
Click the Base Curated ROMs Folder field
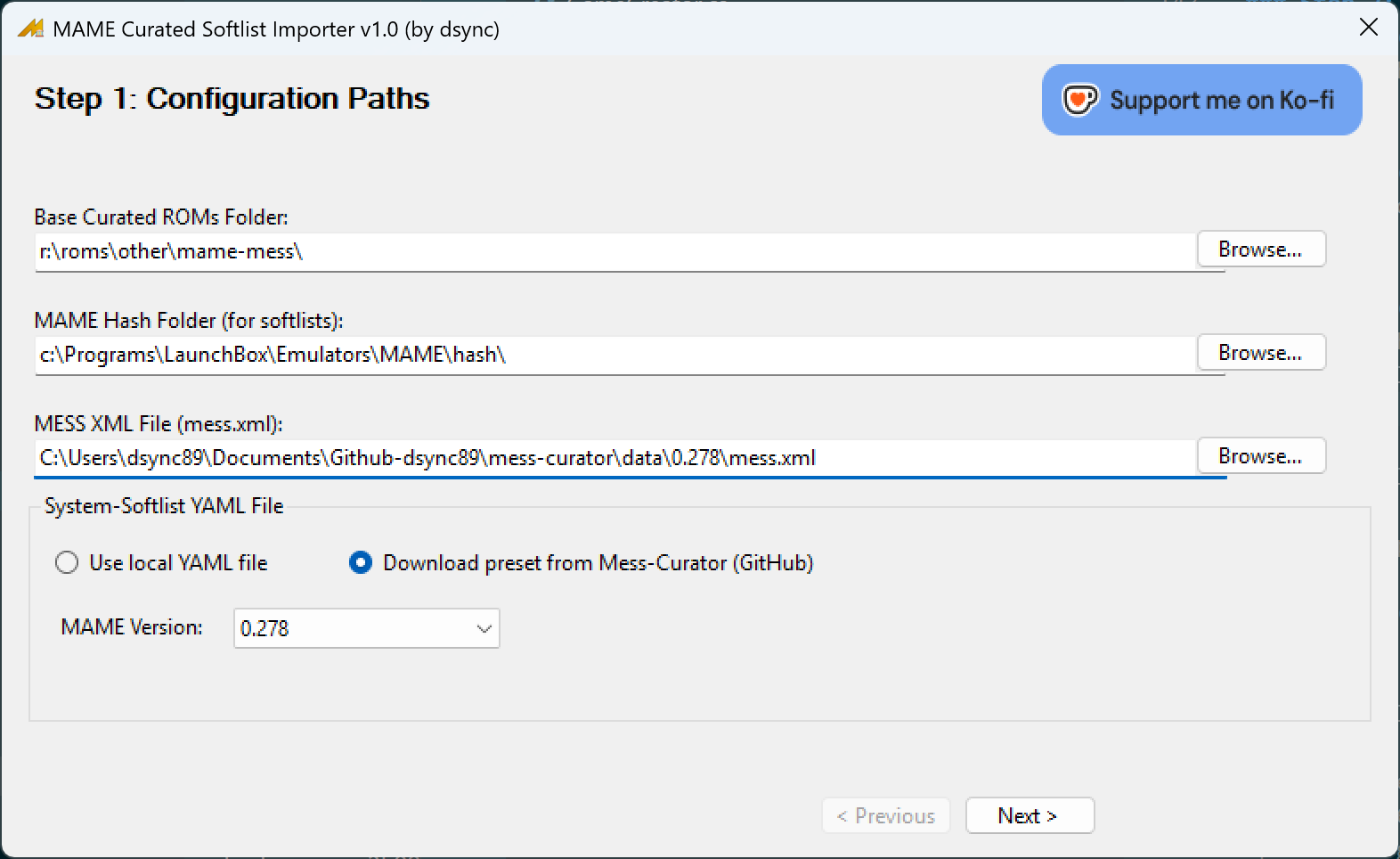tap(615, 251)
